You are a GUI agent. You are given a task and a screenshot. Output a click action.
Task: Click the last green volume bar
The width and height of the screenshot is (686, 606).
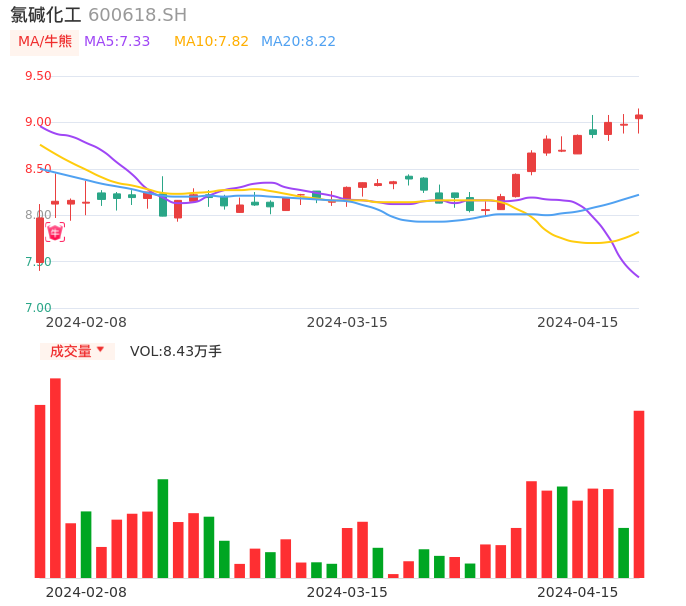[x=624, y=552]
